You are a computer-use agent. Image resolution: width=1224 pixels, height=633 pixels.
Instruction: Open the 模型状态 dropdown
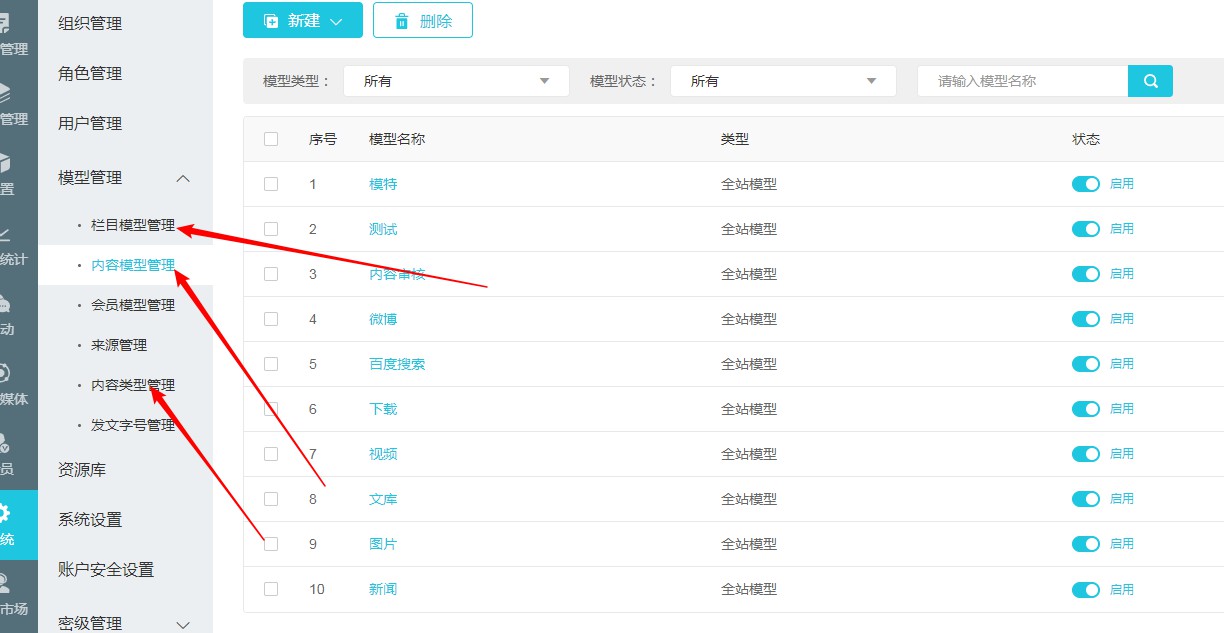tap(783, 81)
